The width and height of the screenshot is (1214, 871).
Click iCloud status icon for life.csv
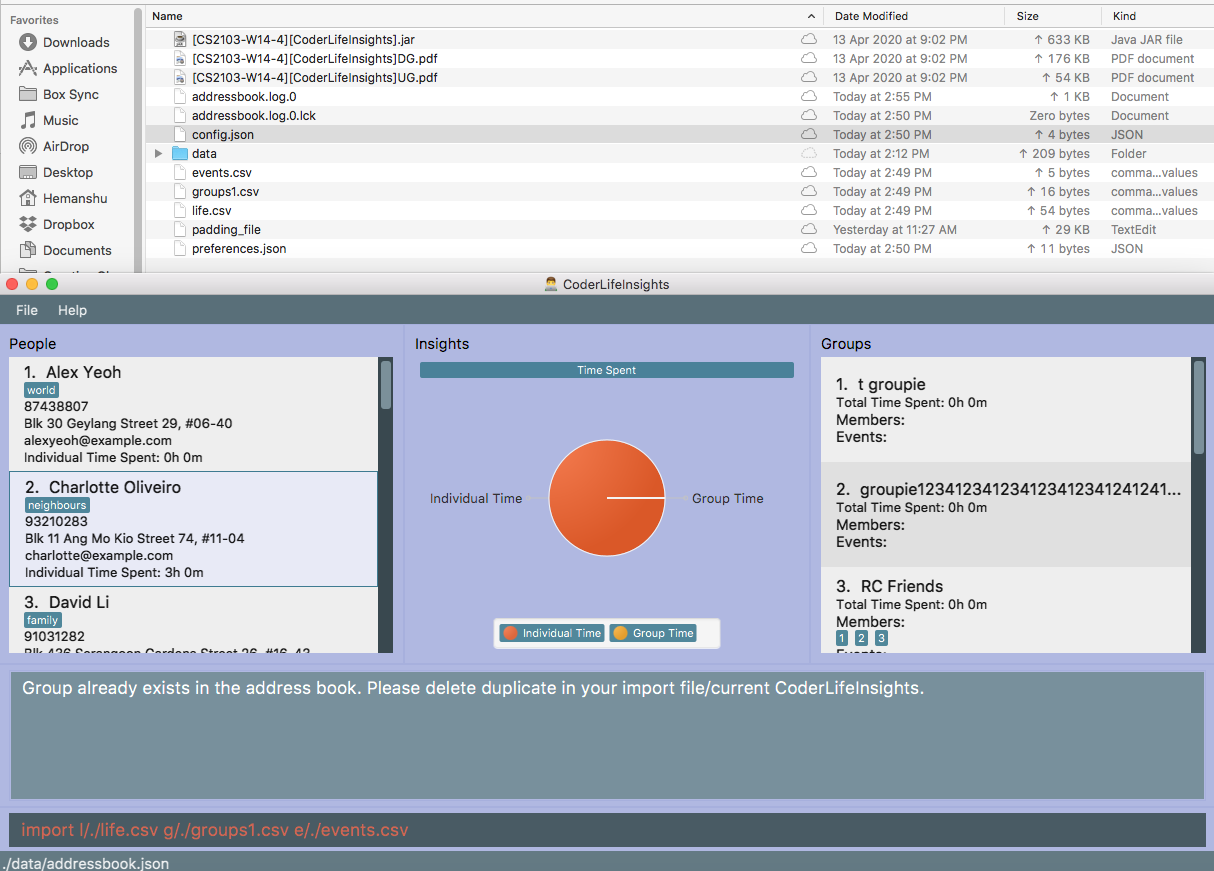tap(808, 211)
